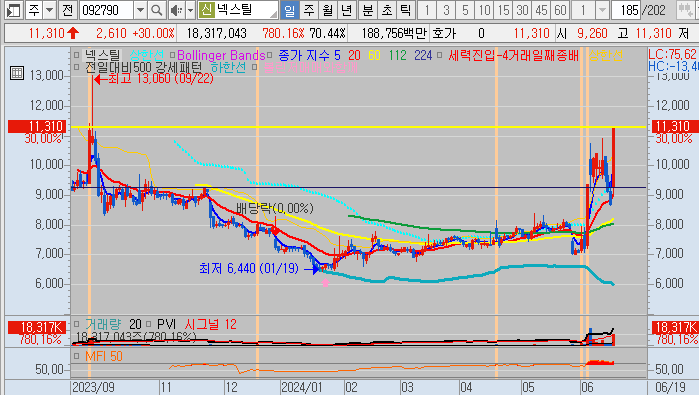Expand the speaker options dropdown arrow

tap(190, 10)
